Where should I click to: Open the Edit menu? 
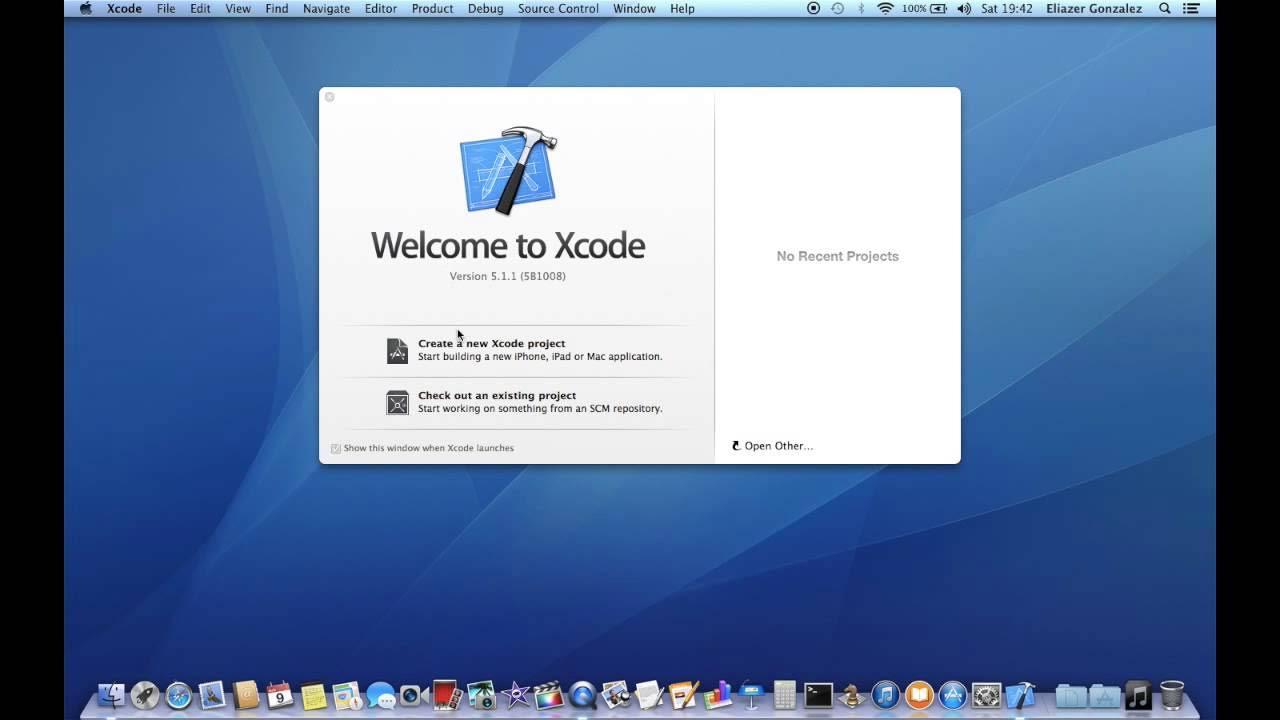(200, 8)
